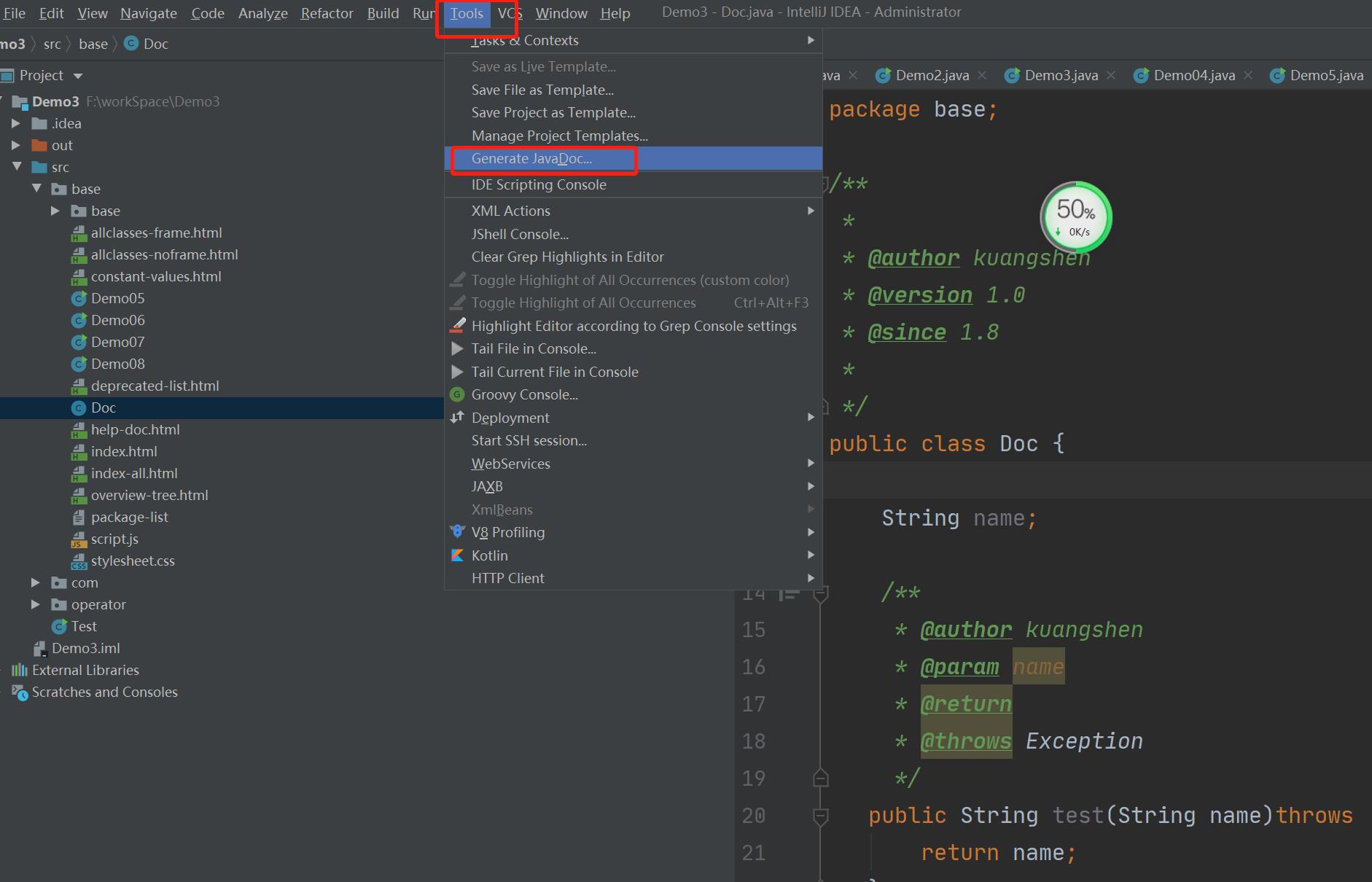Collapse the outer base package arrow

tap(36, 189)
